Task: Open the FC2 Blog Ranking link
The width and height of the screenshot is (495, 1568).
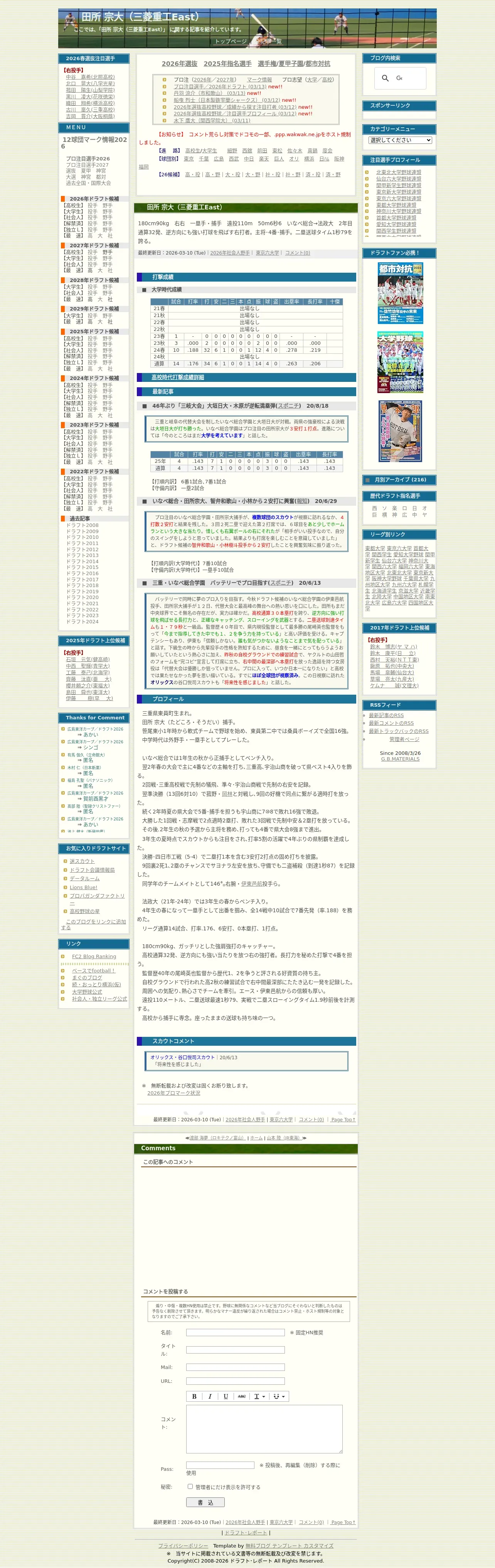Action: click(x=94, y=956)
